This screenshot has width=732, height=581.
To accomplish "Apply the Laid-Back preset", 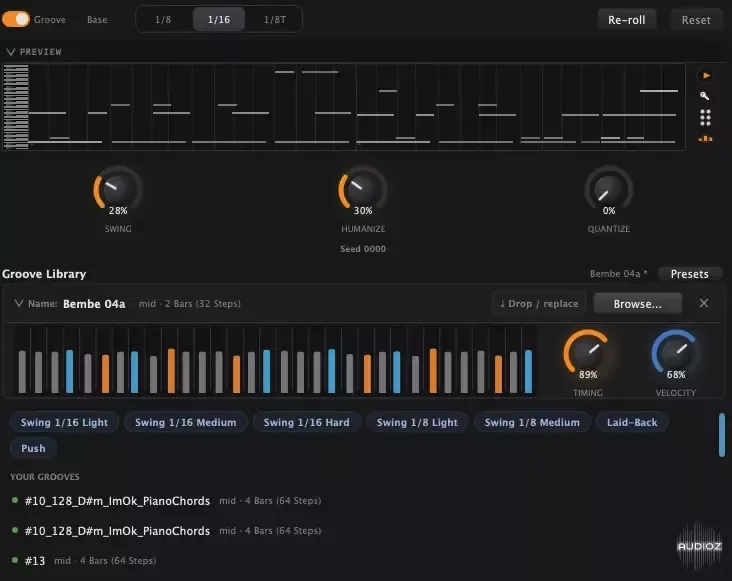I will 632,422.
